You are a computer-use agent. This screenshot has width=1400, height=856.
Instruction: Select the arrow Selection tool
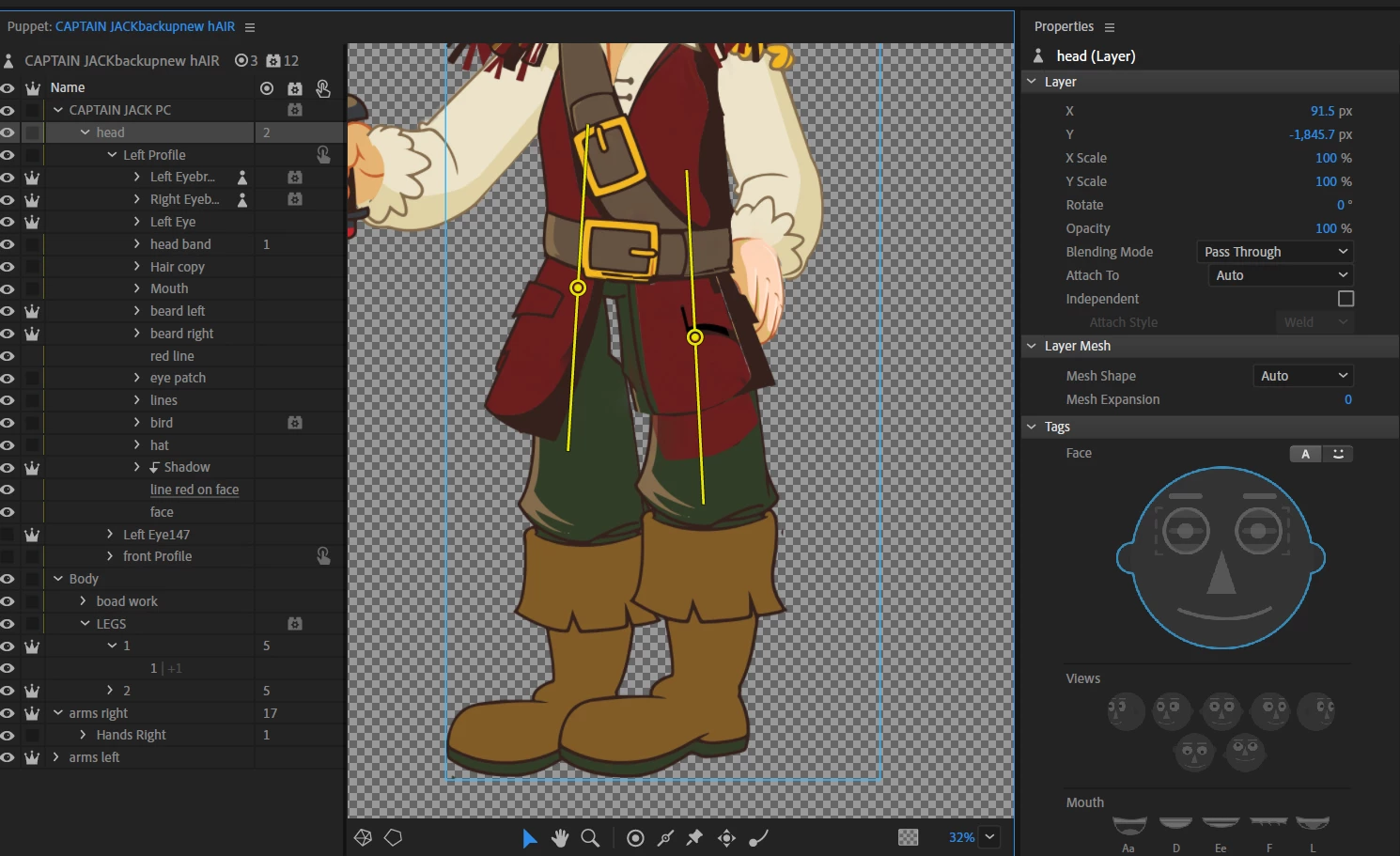click(530, 838)
